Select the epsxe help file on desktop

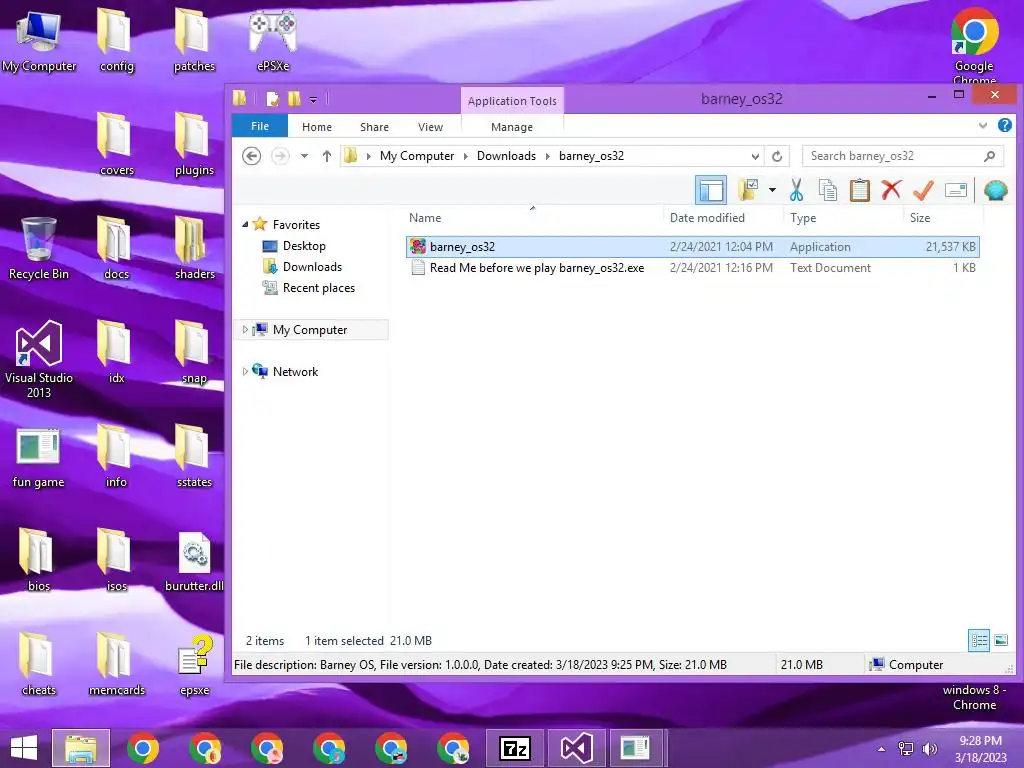195,665
